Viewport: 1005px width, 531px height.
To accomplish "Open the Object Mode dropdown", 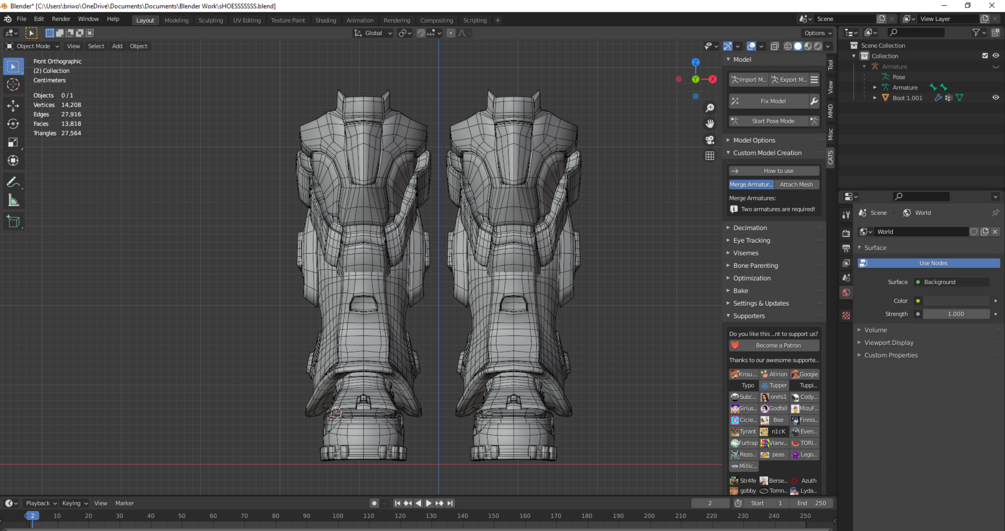I will coord(33,46).
